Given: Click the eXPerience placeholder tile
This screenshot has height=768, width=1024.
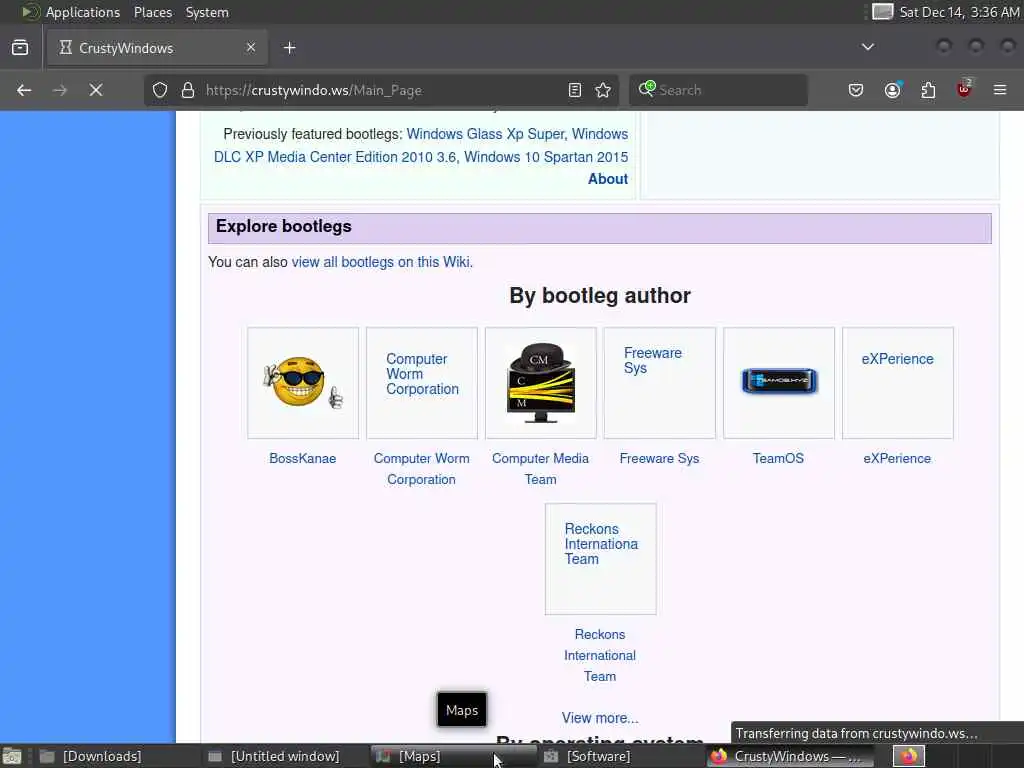Looking at the screenshot, I should coord(897,383).
